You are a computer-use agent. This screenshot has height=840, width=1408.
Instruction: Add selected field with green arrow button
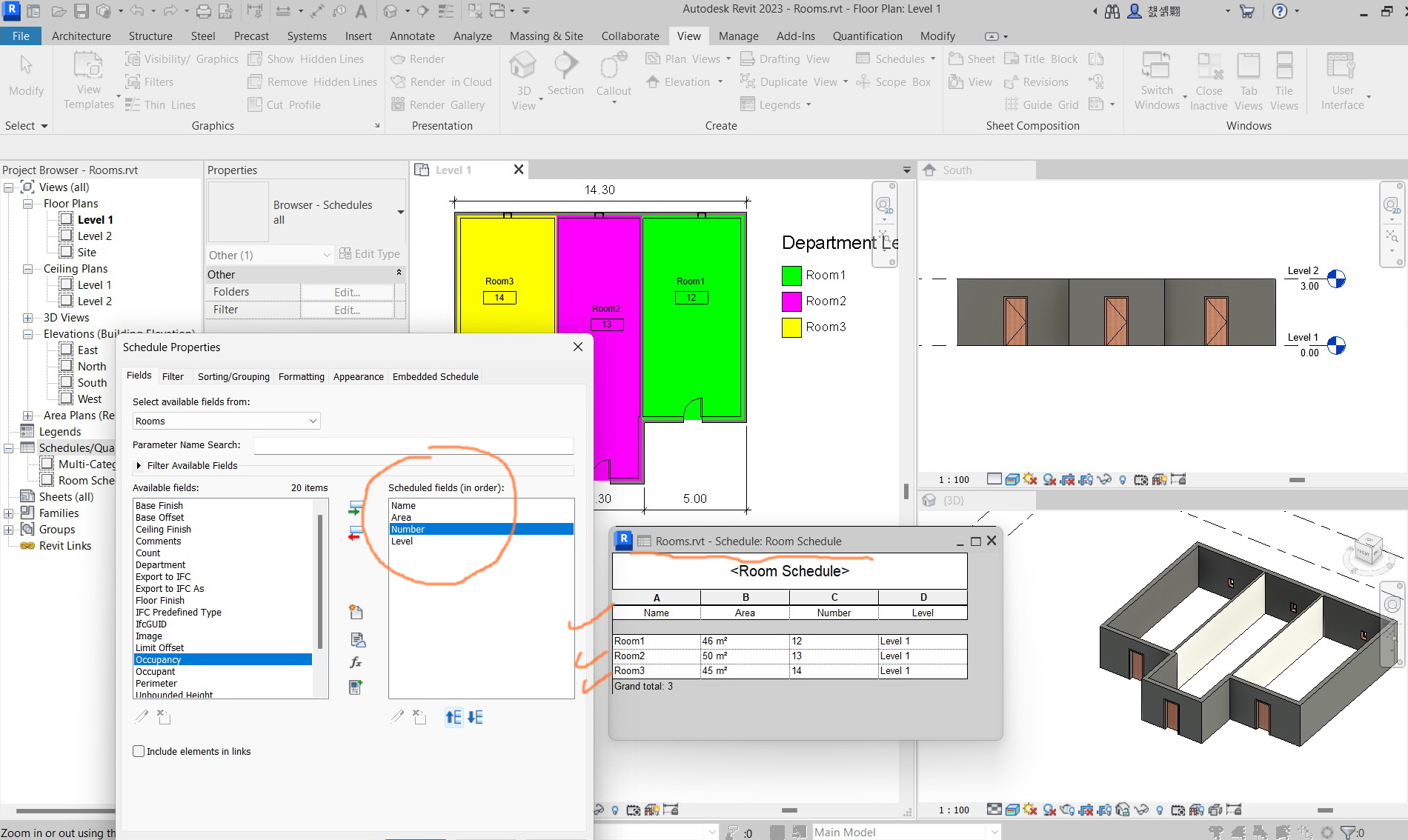pos(355,507)
